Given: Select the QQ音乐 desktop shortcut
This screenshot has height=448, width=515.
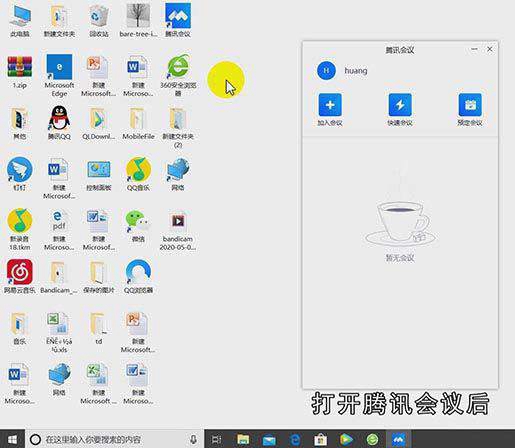Looking at the screenshot, I should click(138, 174).
